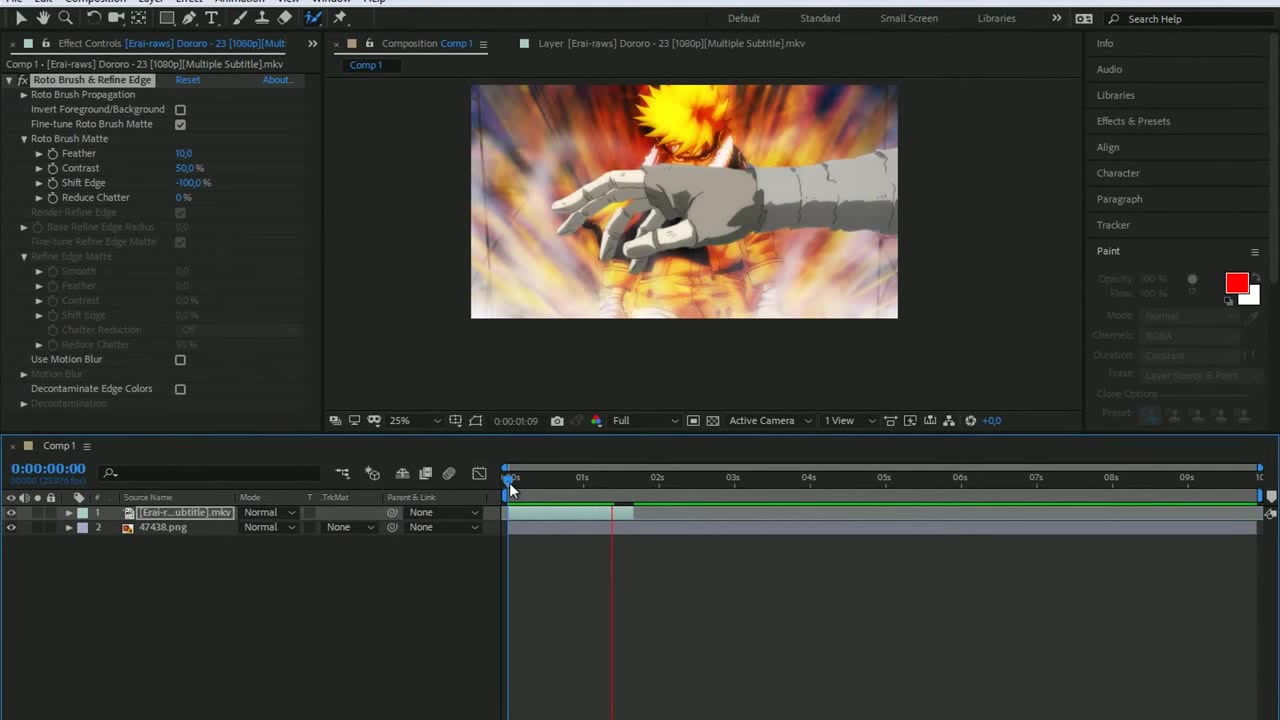
Task: Toggle the Shift Edge stopwatch
Action: click(x=53, y=183)
